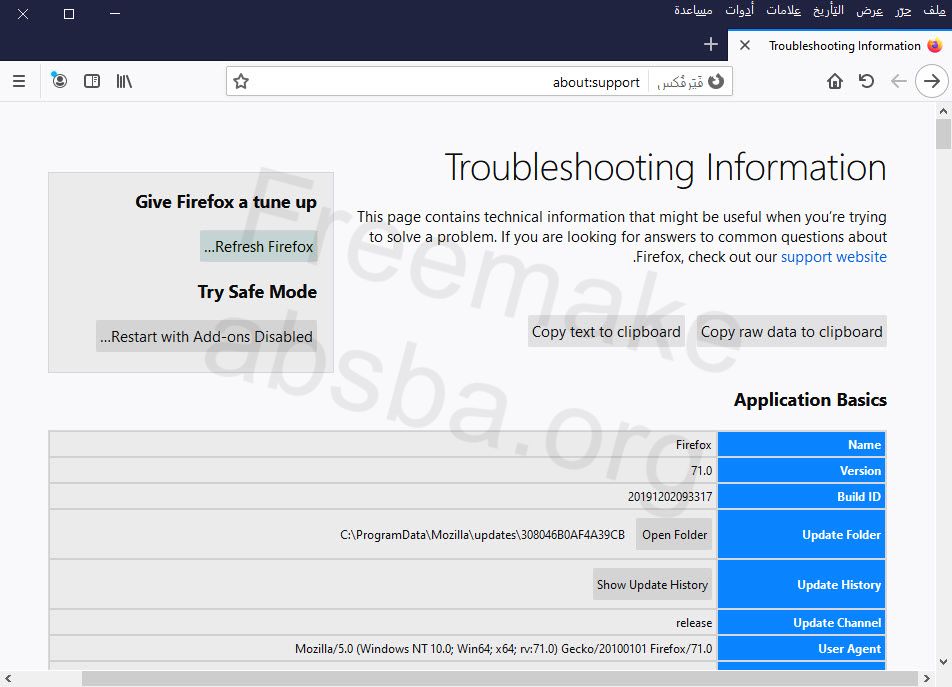This screenshot has height=687, width=952.
Task: Click the فَيَرفُكس identity label in the address bar
Action: (680, 82)
